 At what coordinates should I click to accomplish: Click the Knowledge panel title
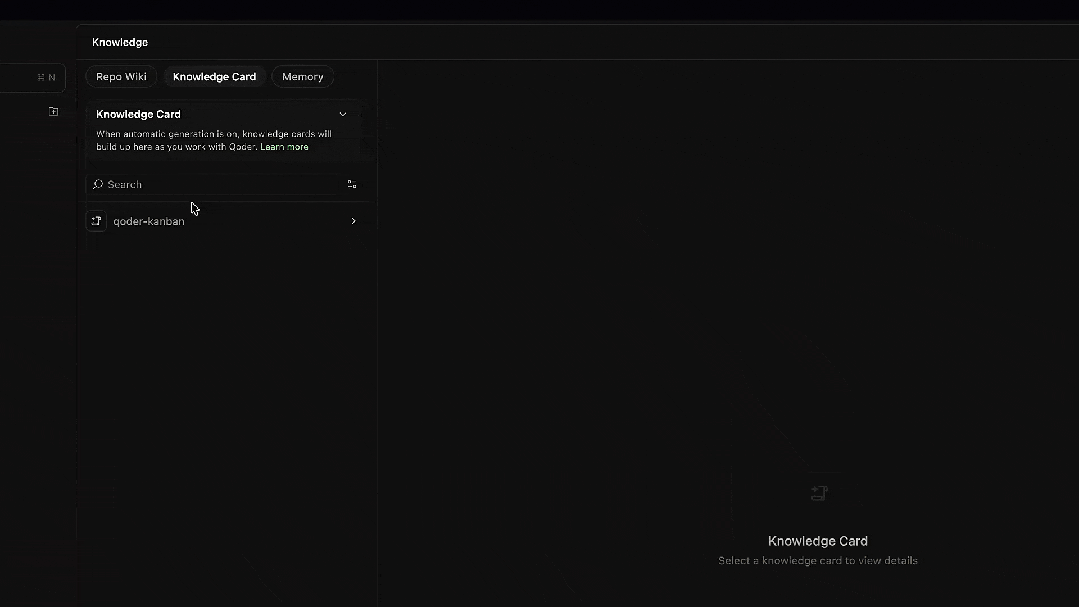pyautogui.click(x=120, y=42)
